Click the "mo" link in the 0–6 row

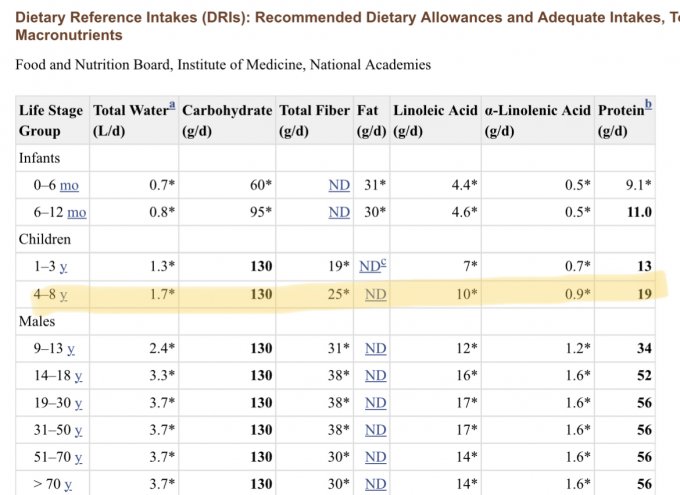click(x=69, y=185)
